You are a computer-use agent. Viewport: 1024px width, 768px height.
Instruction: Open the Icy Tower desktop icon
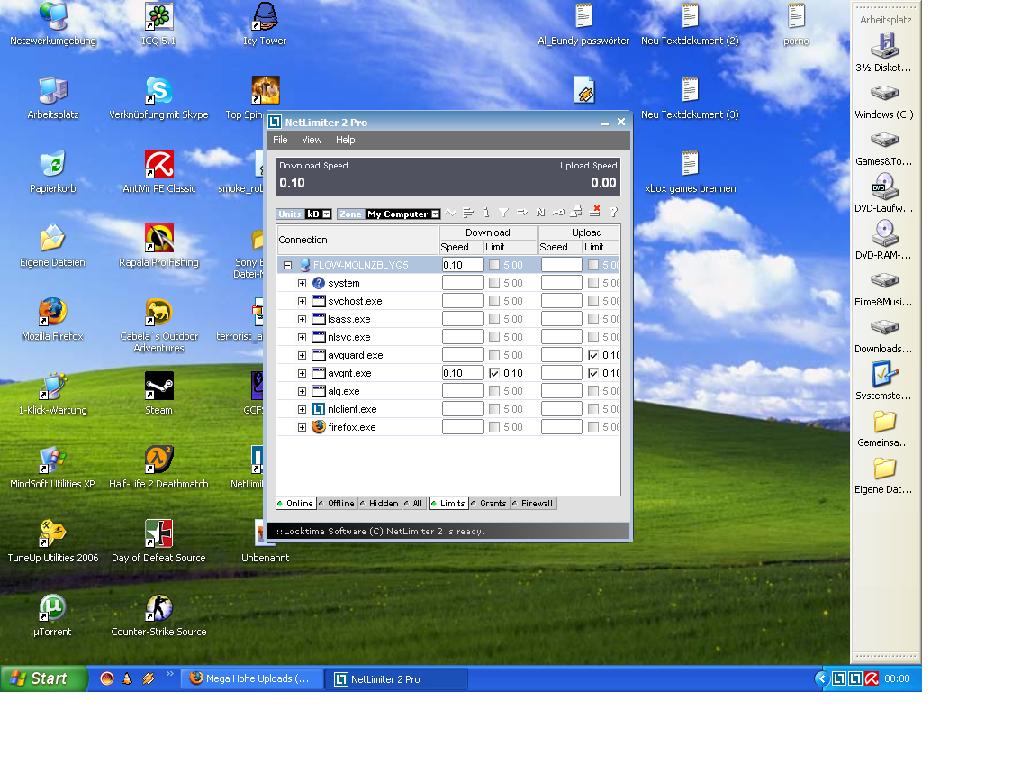(264, 16)
